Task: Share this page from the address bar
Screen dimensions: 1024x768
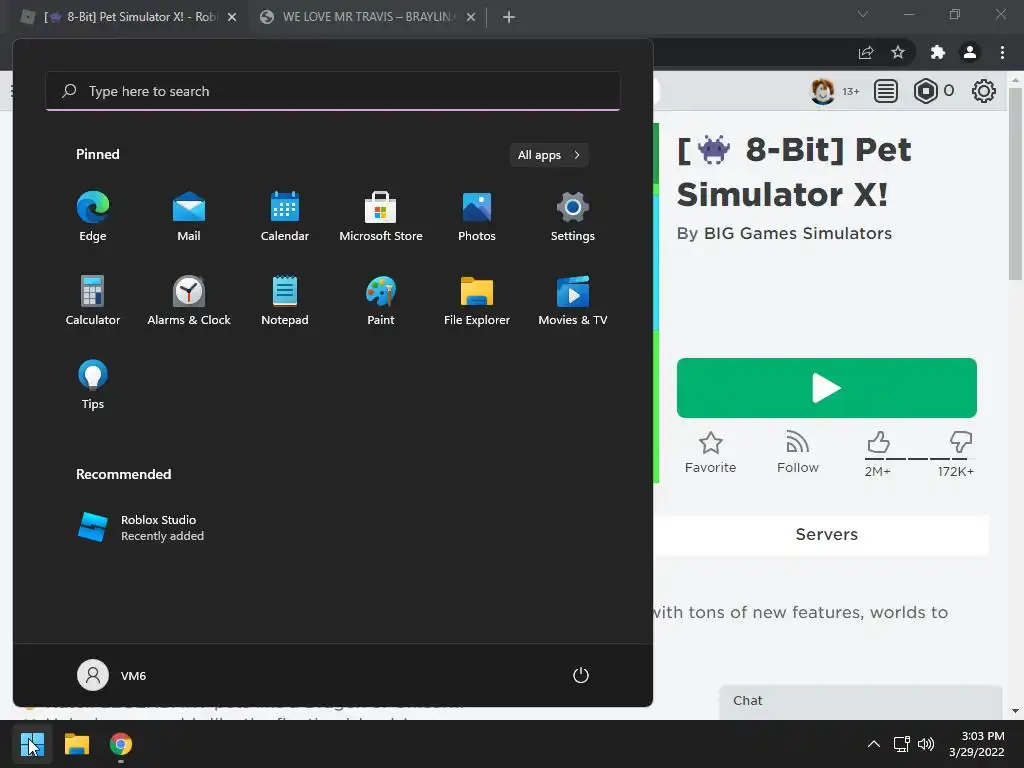Action: pyautogui.click(x=866, y=53)
